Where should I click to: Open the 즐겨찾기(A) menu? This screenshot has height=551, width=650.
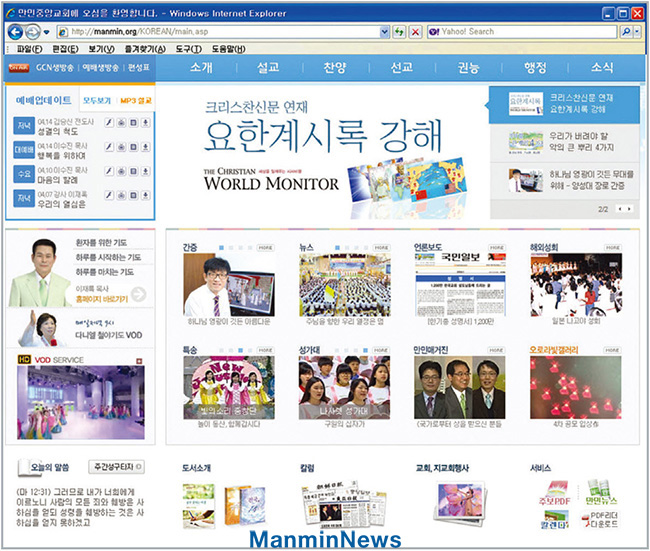(x=145, y=49)
